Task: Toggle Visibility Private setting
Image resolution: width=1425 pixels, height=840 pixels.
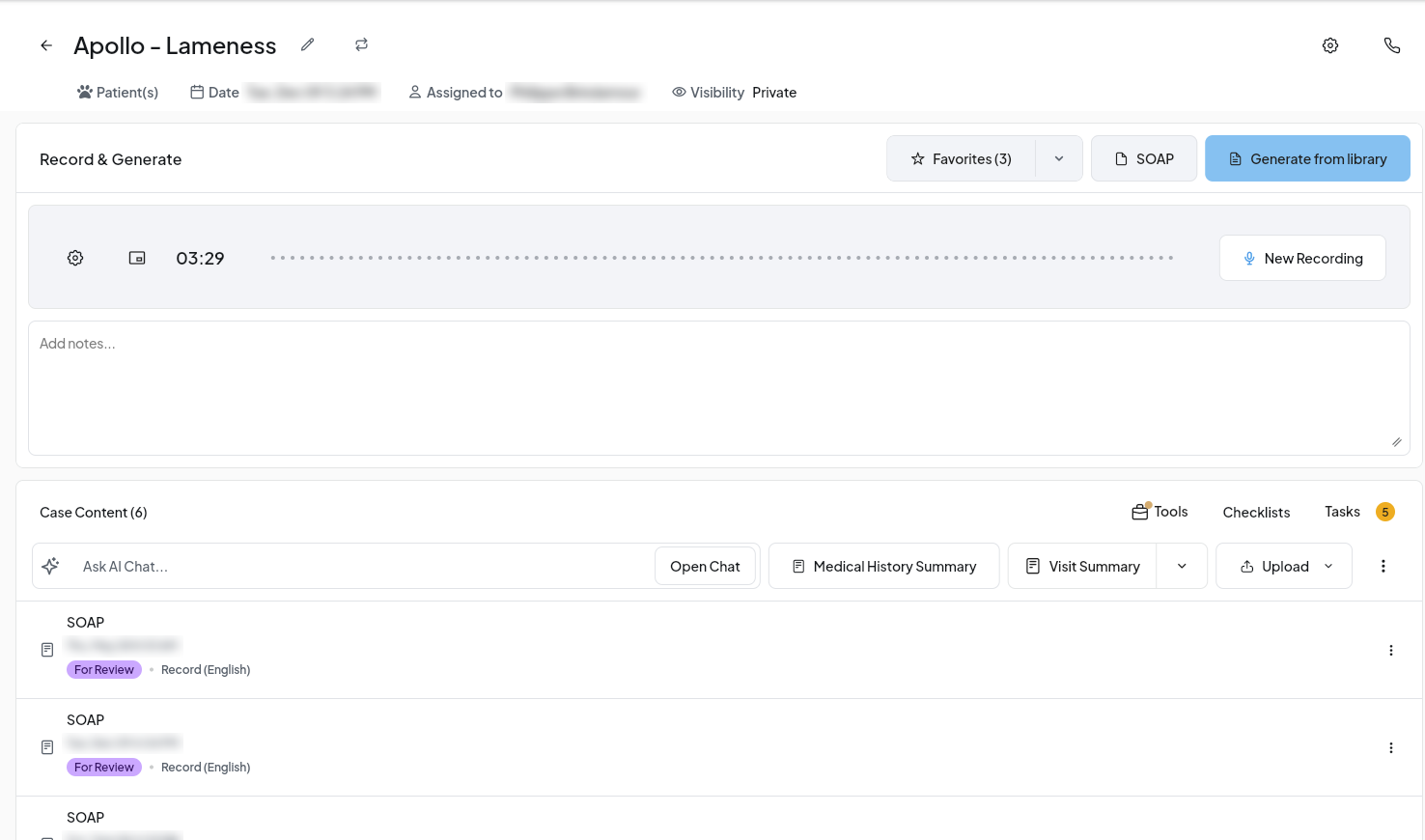Action: [x=735, y=93]
